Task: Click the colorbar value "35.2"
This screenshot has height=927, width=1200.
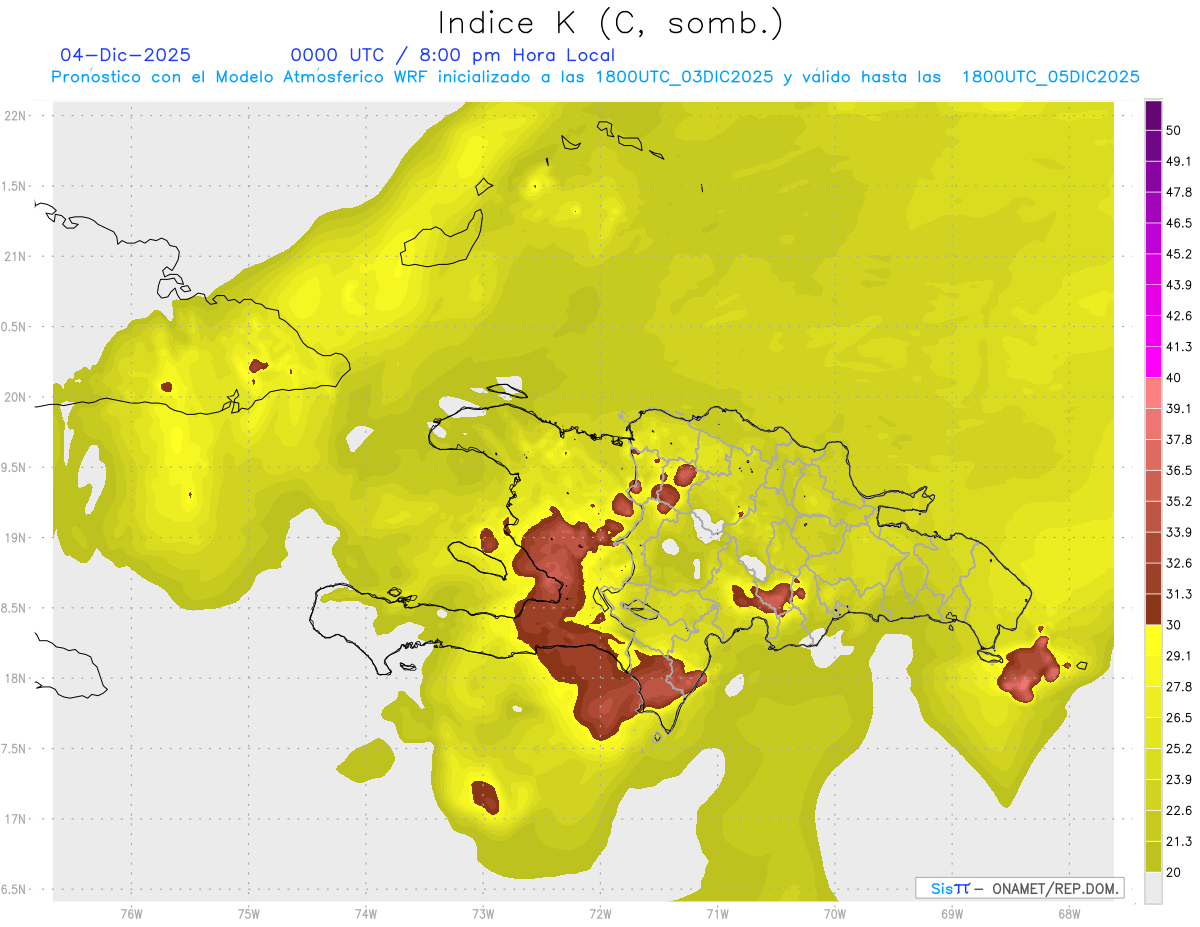Action: (1178, 501)
